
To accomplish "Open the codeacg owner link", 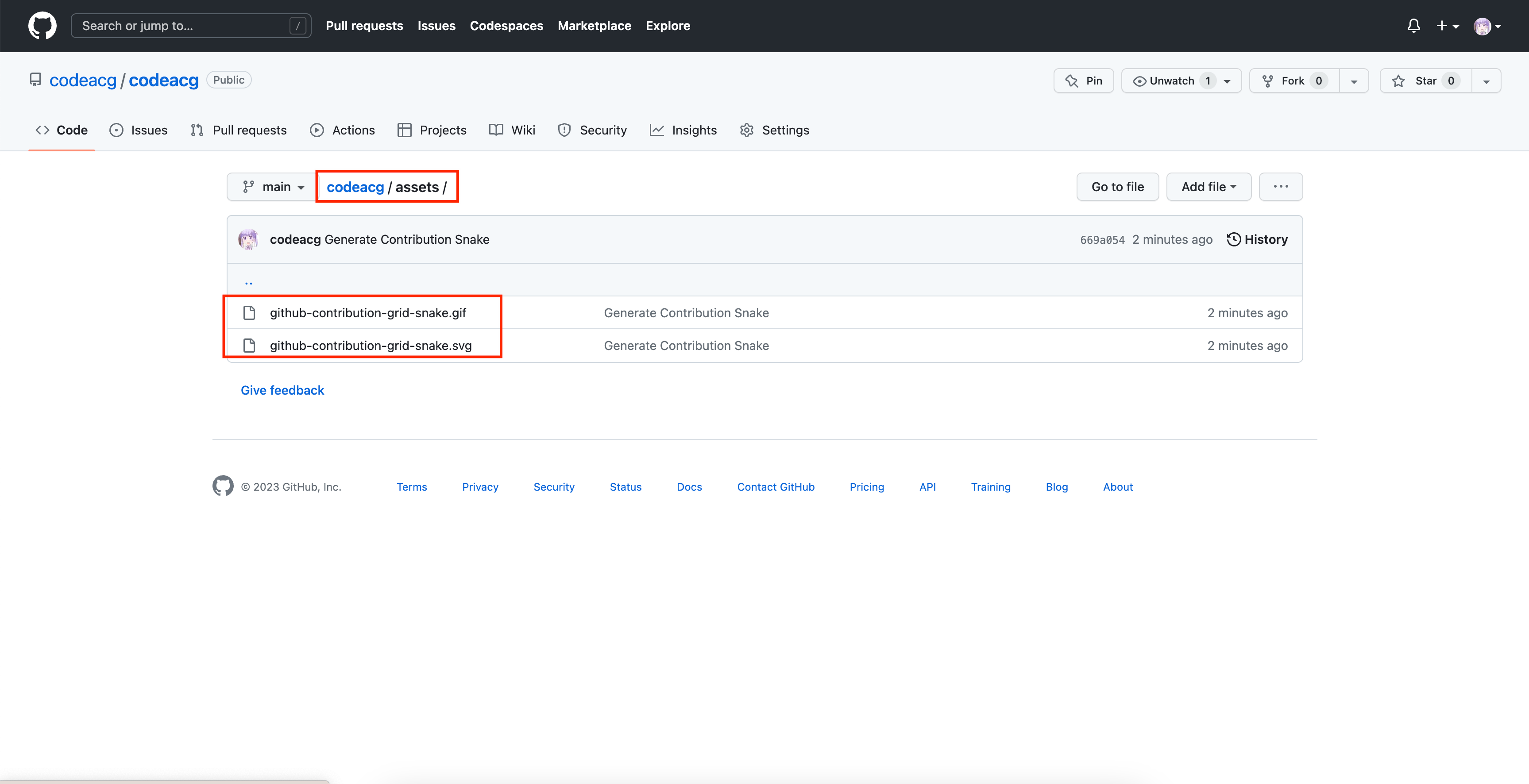I will click(x=82, y=80).
